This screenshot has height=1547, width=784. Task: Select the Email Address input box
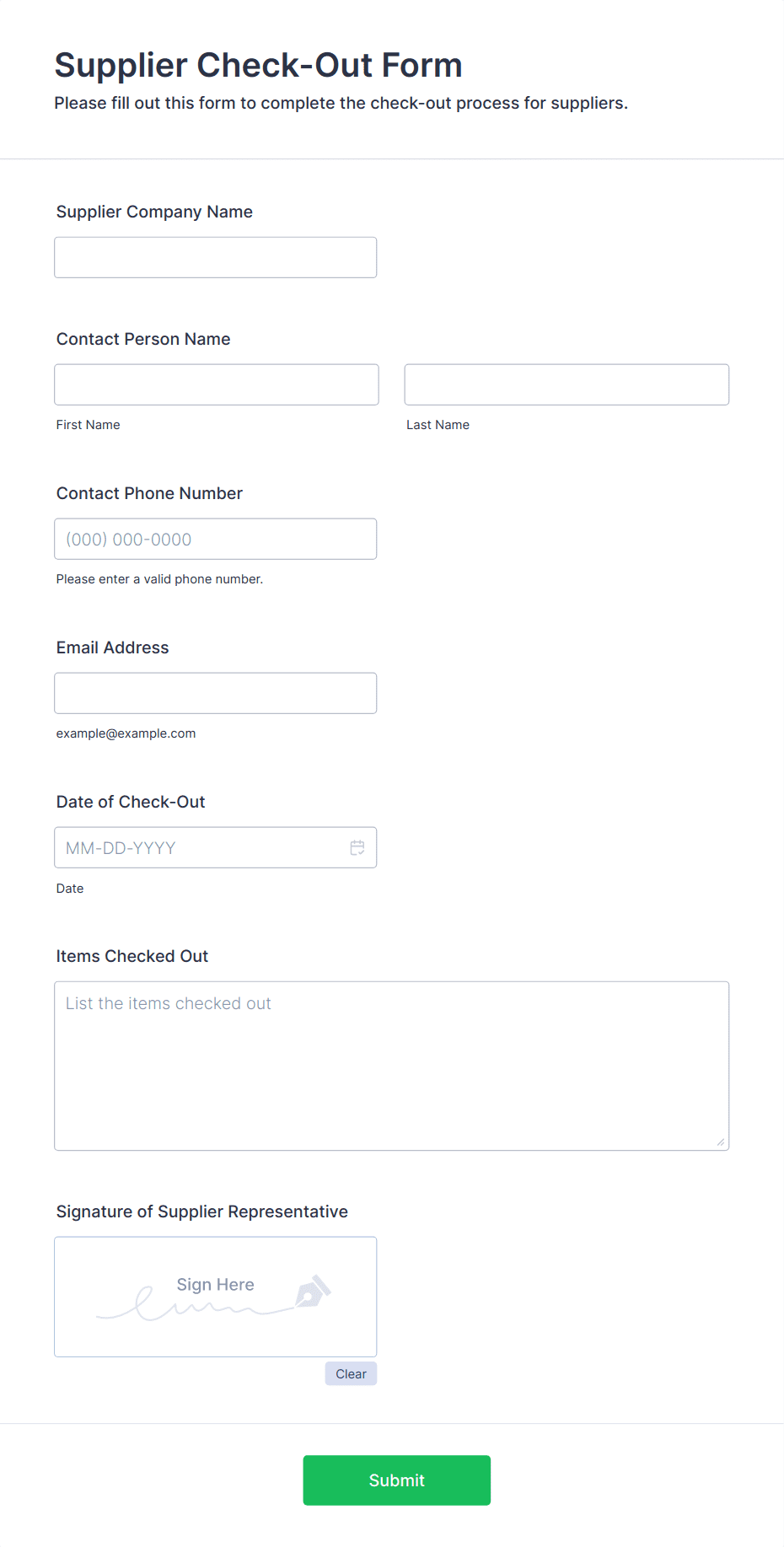(x=216, y=693)
